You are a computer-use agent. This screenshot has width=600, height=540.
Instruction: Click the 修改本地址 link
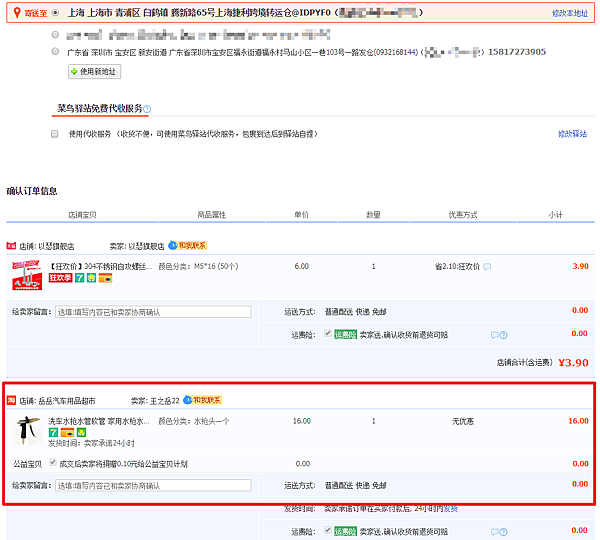coord(570,13)
